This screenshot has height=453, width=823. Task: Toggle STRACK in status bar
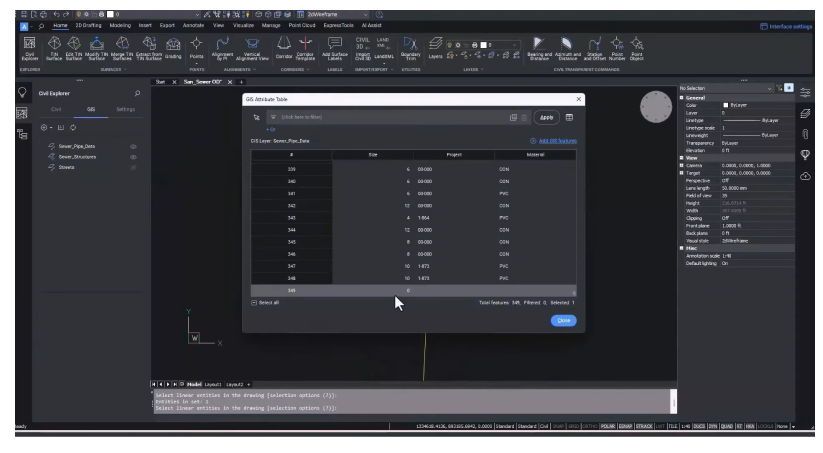[x=644, y=426]
